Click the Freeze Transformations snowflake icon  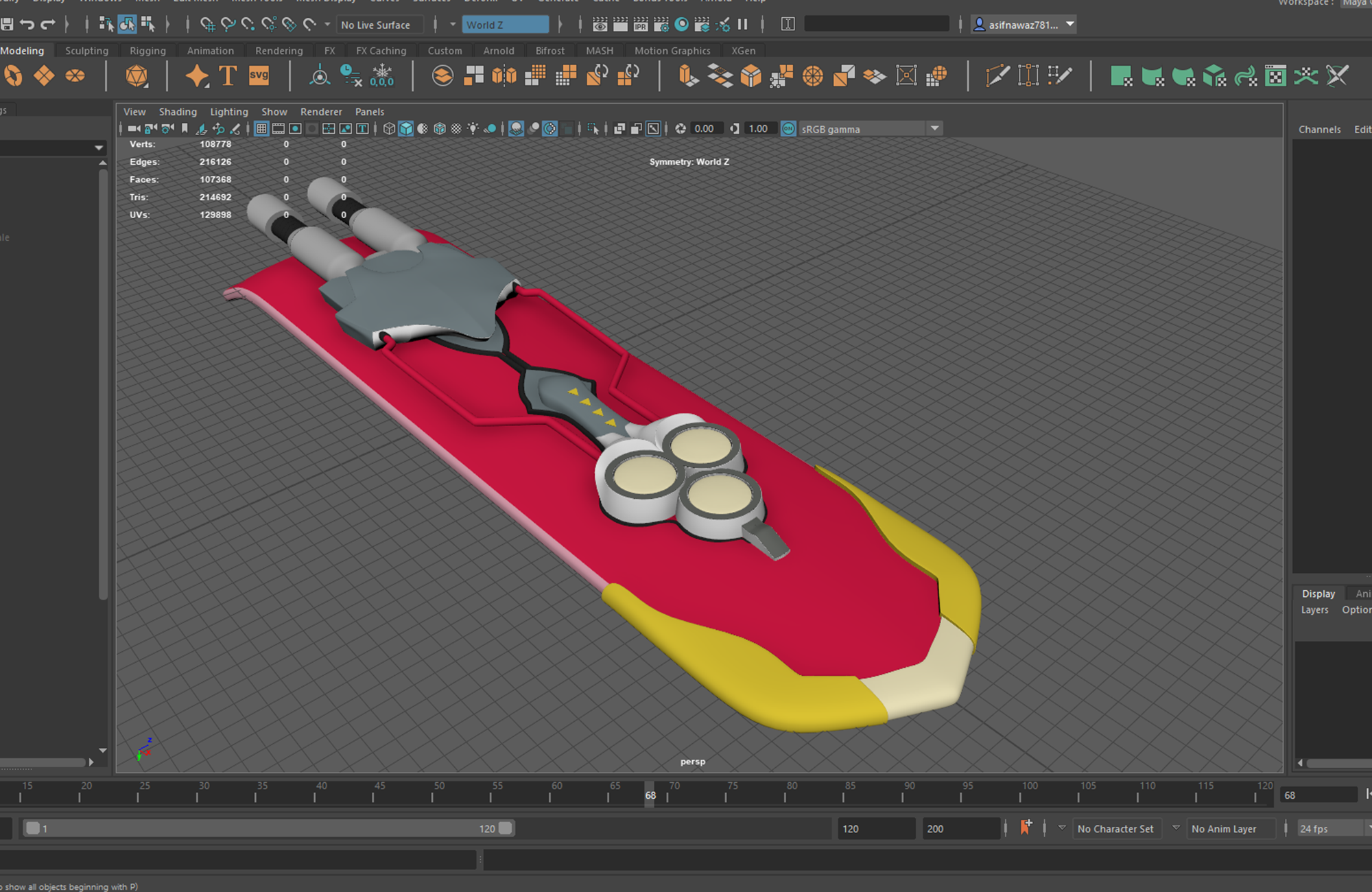381,76
